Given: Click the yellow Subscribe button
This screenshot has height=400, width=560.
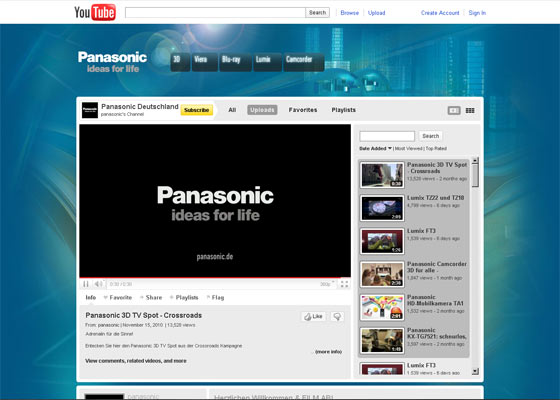Looking at the screenshot, I should (197, 110).
